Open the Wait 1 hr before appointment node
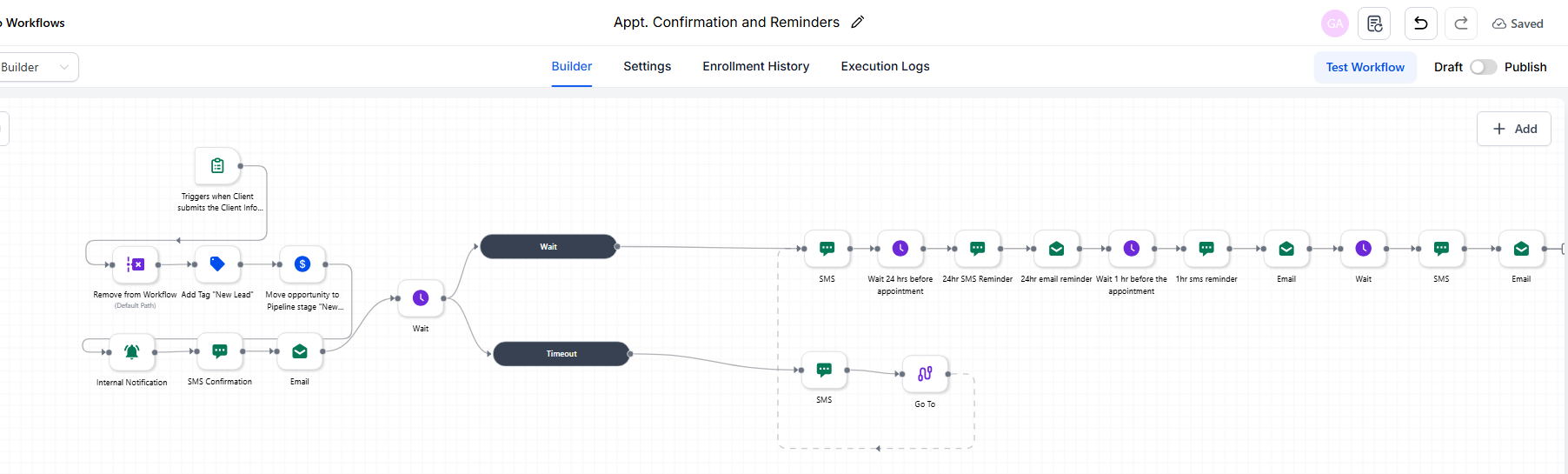 (x=1132, y=249)
